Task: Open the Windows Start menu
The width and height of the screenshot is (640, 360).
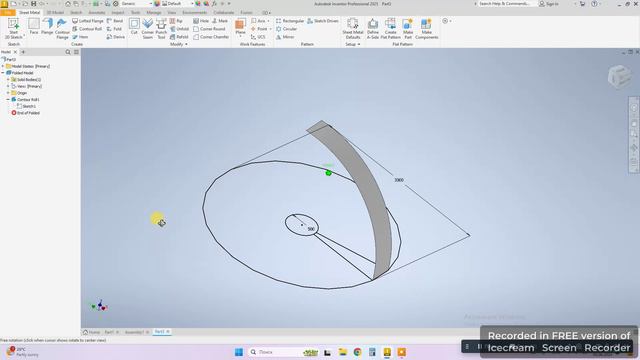Action: [x=239, y=352]
